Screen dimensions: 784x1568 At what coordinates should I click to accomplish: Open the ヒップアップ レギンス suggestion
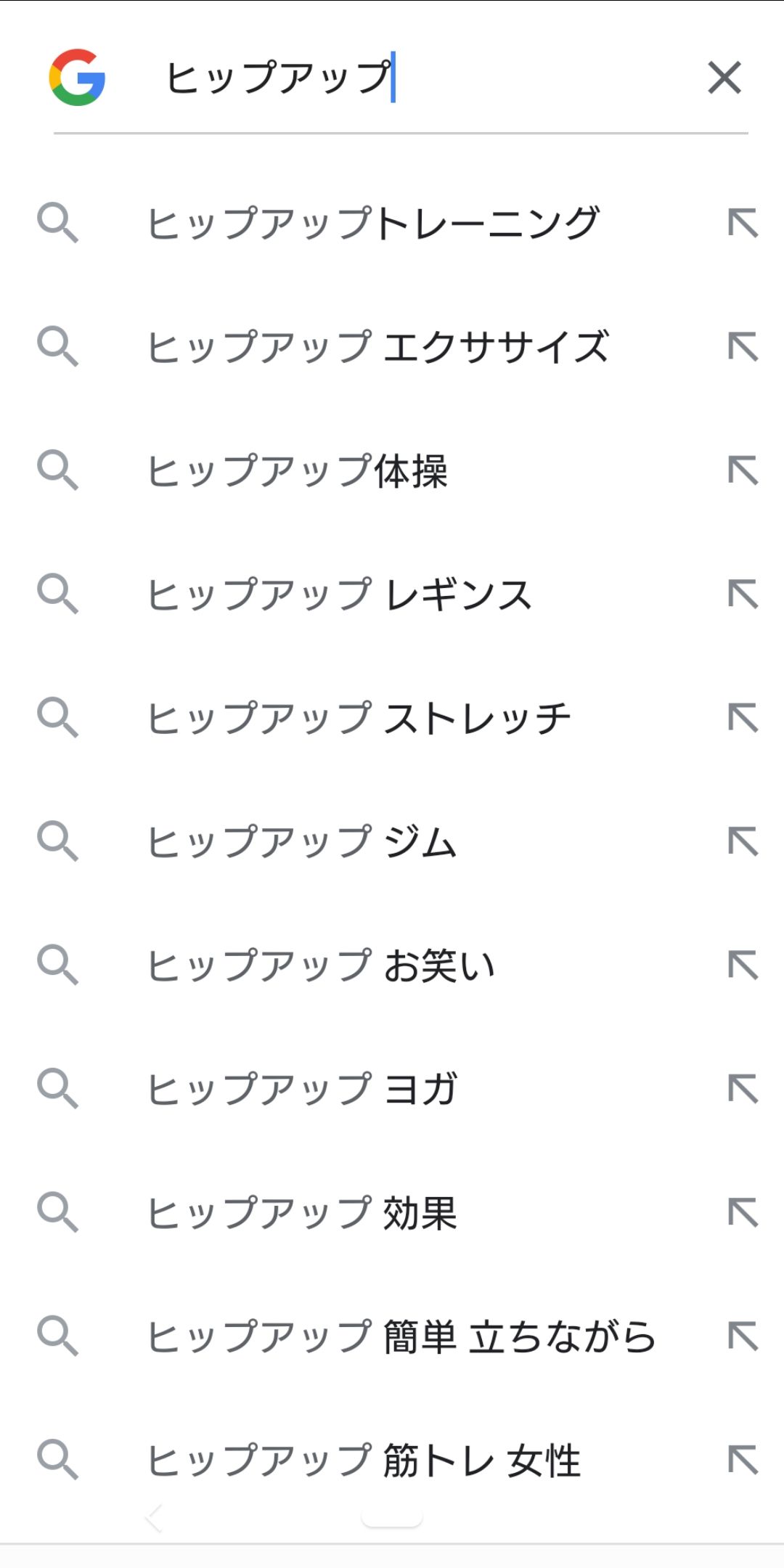pyautogui.click(x=340, y=595)
